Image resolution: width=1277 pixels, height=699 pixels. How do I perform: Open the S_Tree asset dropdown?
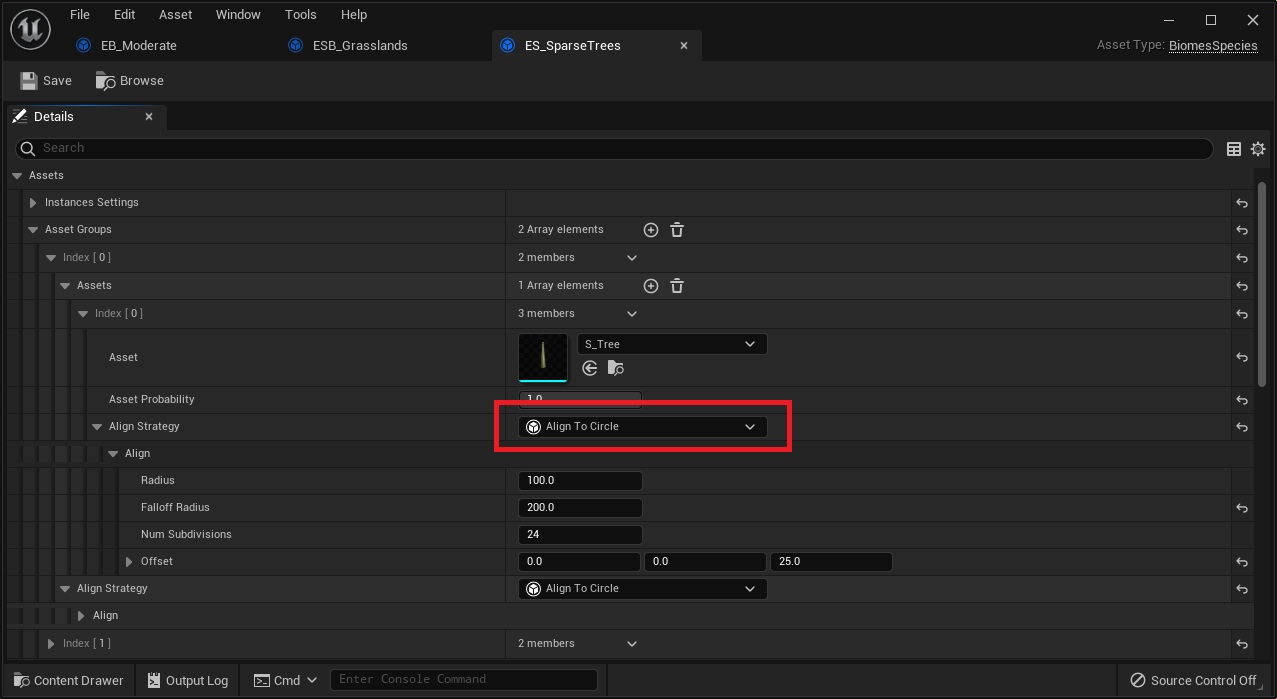671,344
